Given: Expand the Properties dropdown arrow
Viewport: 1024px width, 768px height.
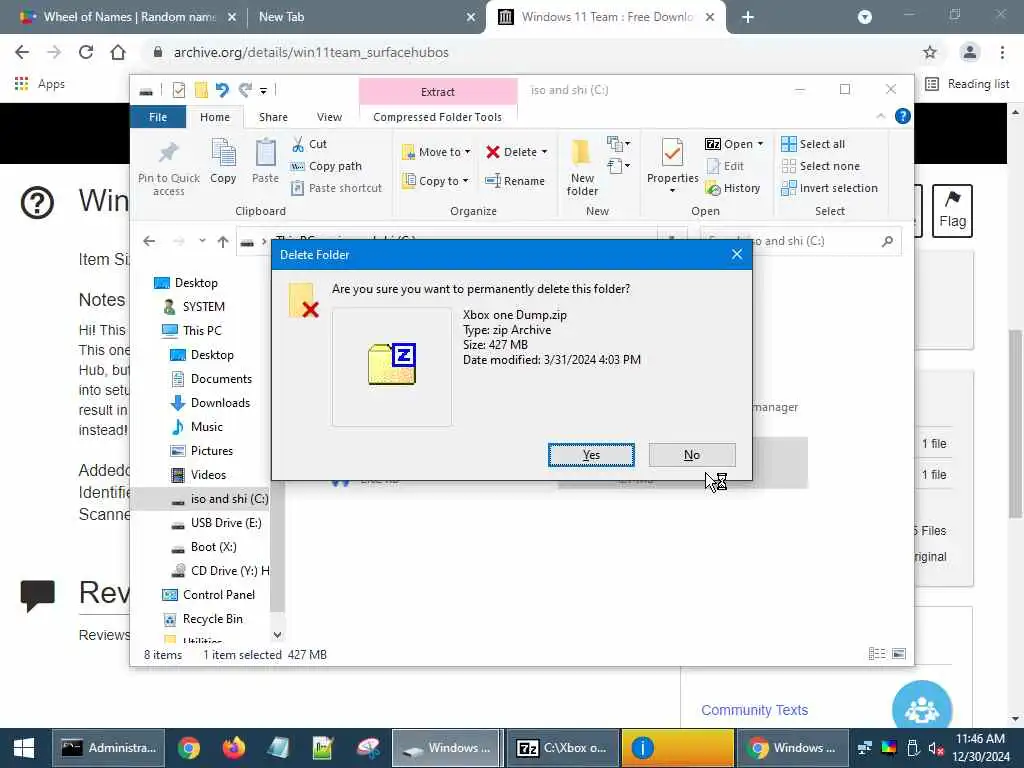Looking at the screenshot, I should coord(673,191).
